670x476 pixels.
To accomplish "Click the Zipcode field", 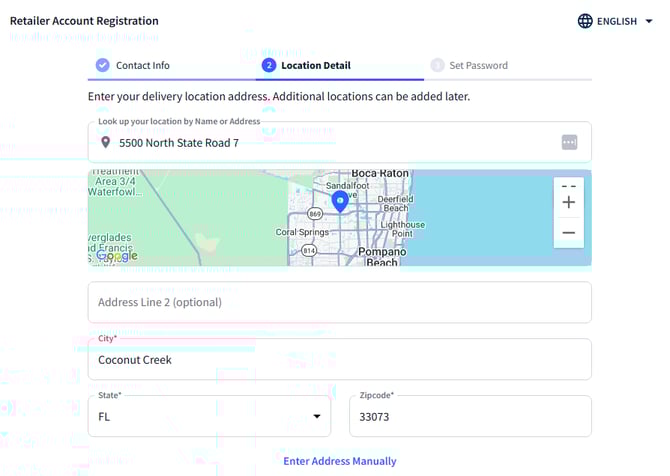I will [x=469, y=416].
